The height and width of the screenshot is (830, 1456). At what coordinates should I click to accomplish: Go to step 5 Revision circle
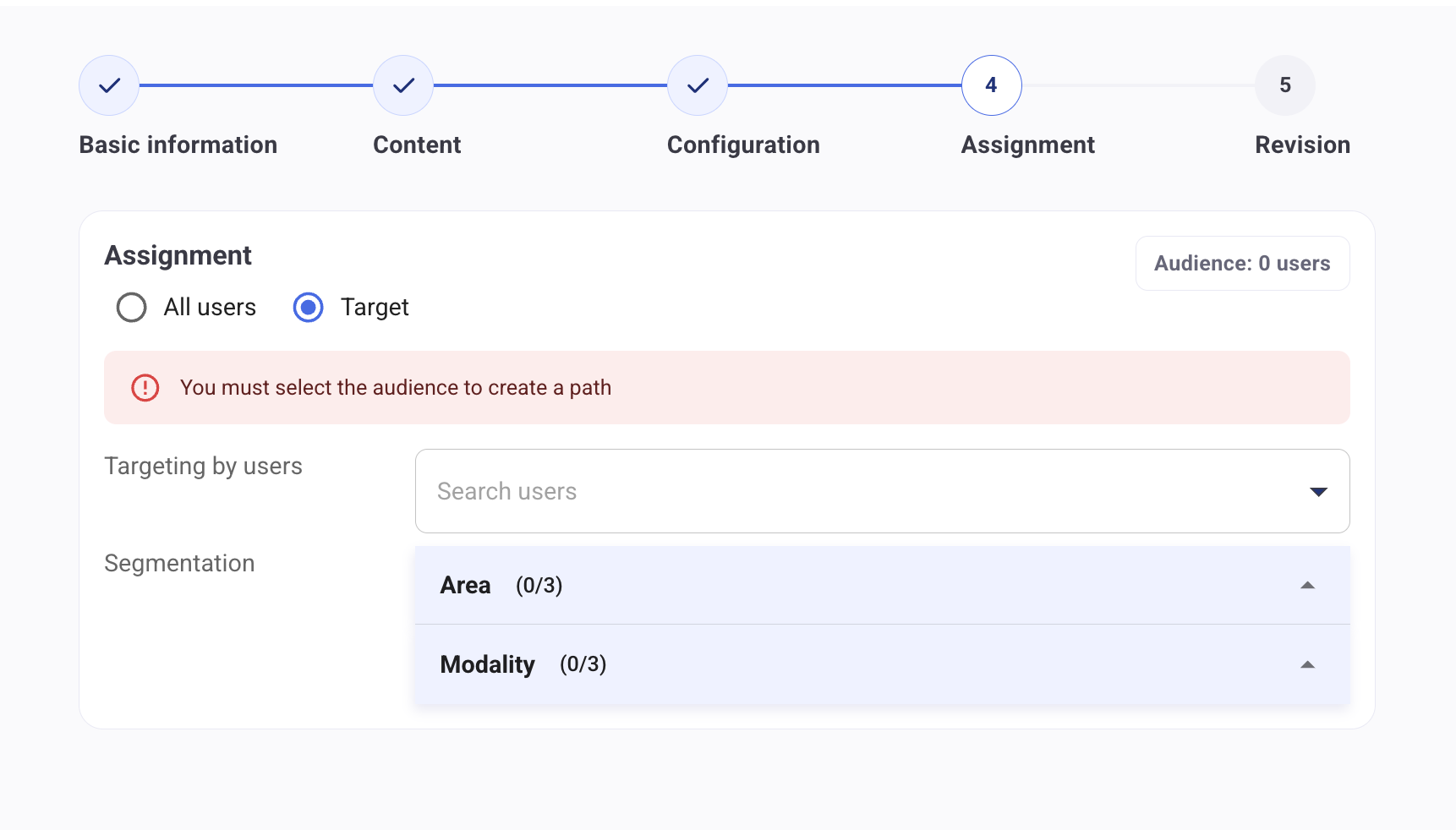pyautogui.click(x=1284, y=85)
